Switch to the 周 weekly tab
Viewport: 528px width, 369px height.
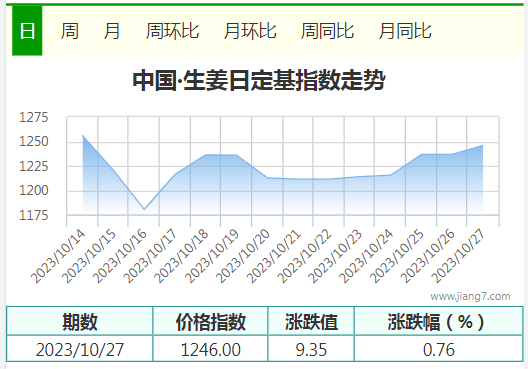(x=70, y=31)
